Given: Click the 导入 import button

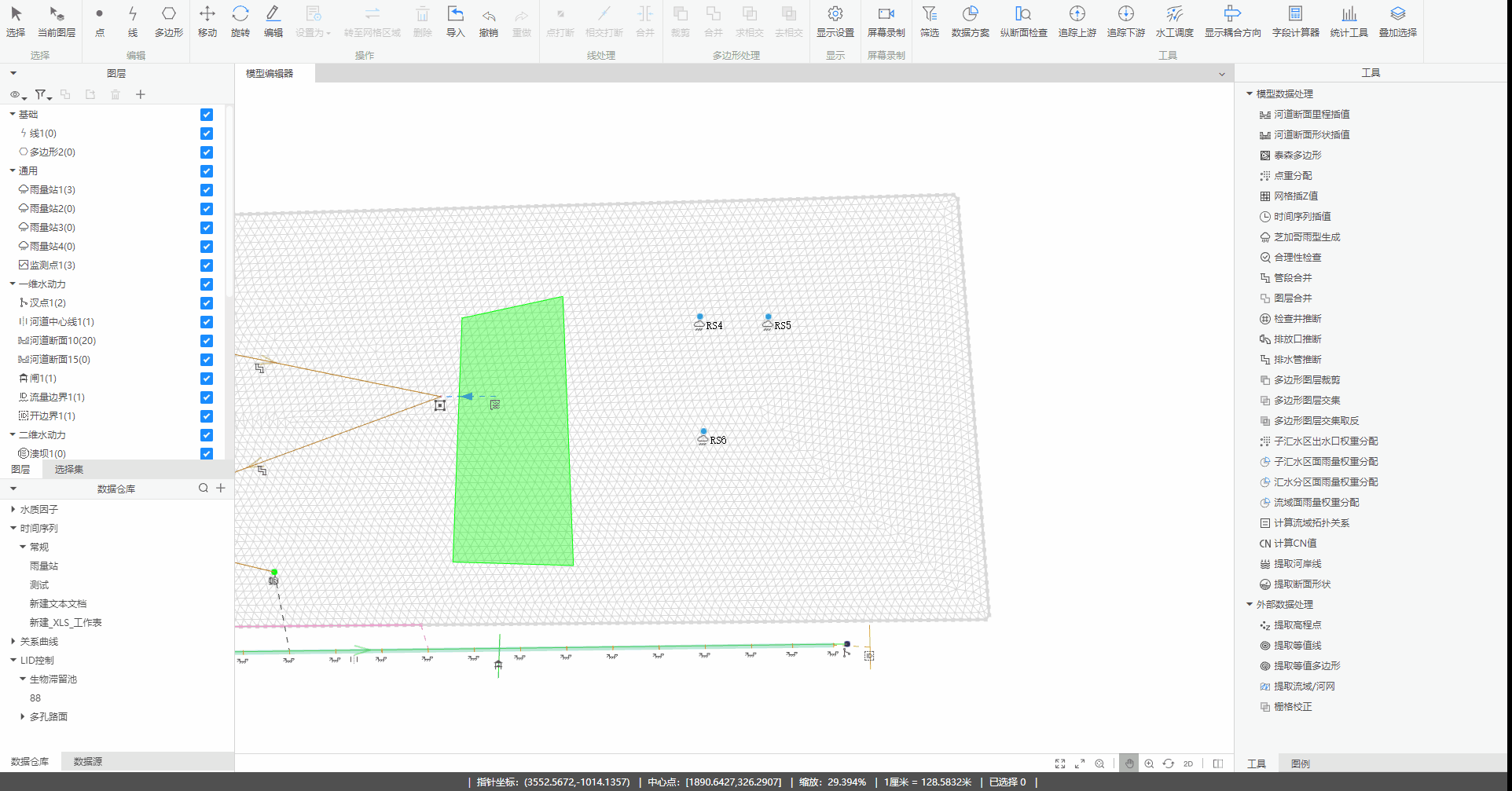Looking at the screenshot, I should click(x=456, y=21).
